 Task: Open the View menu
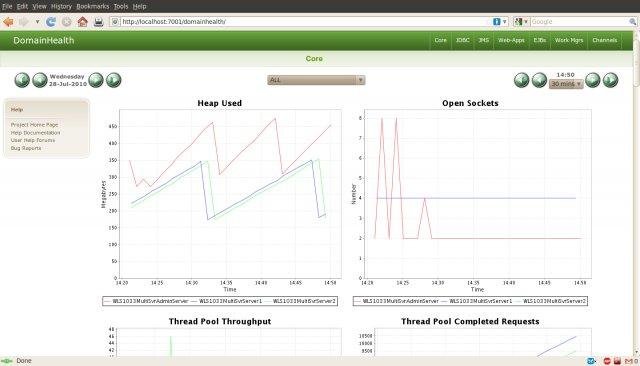(x=39, y=6)
